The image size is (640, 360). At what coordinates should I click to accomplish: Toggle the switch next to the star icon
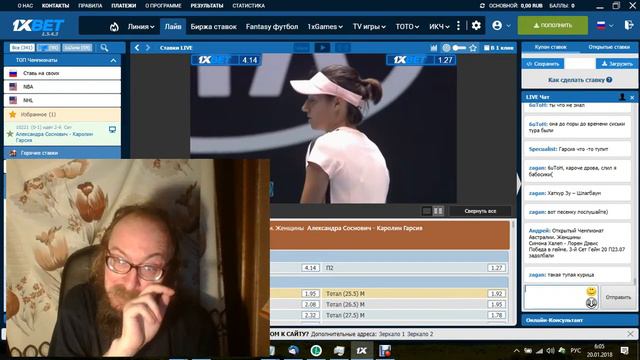(x=459, y=48)
